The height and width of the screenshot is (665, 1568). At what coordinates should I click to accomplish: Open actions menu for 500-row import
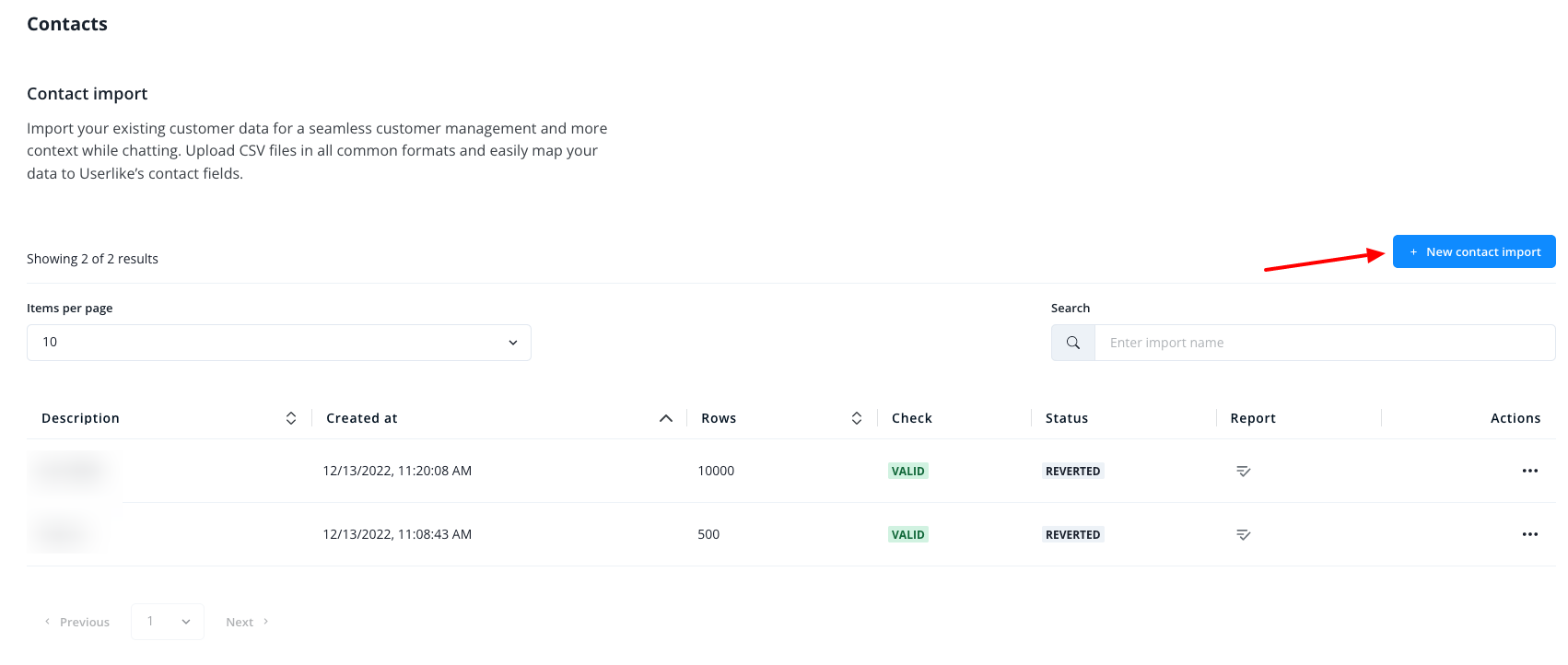1529,535
